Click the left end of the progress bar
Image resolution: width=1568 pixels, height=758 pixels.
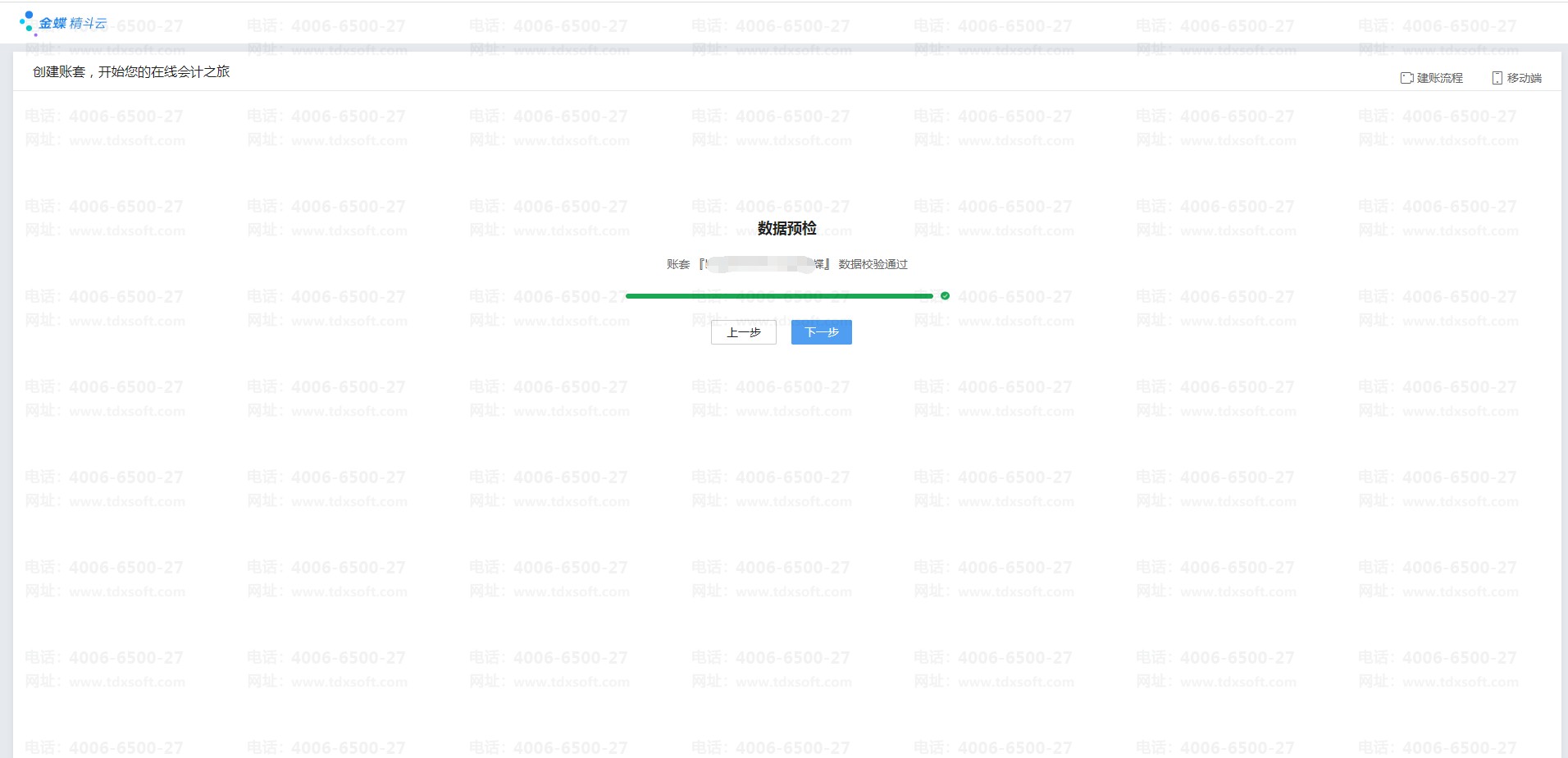pos(630,296)
